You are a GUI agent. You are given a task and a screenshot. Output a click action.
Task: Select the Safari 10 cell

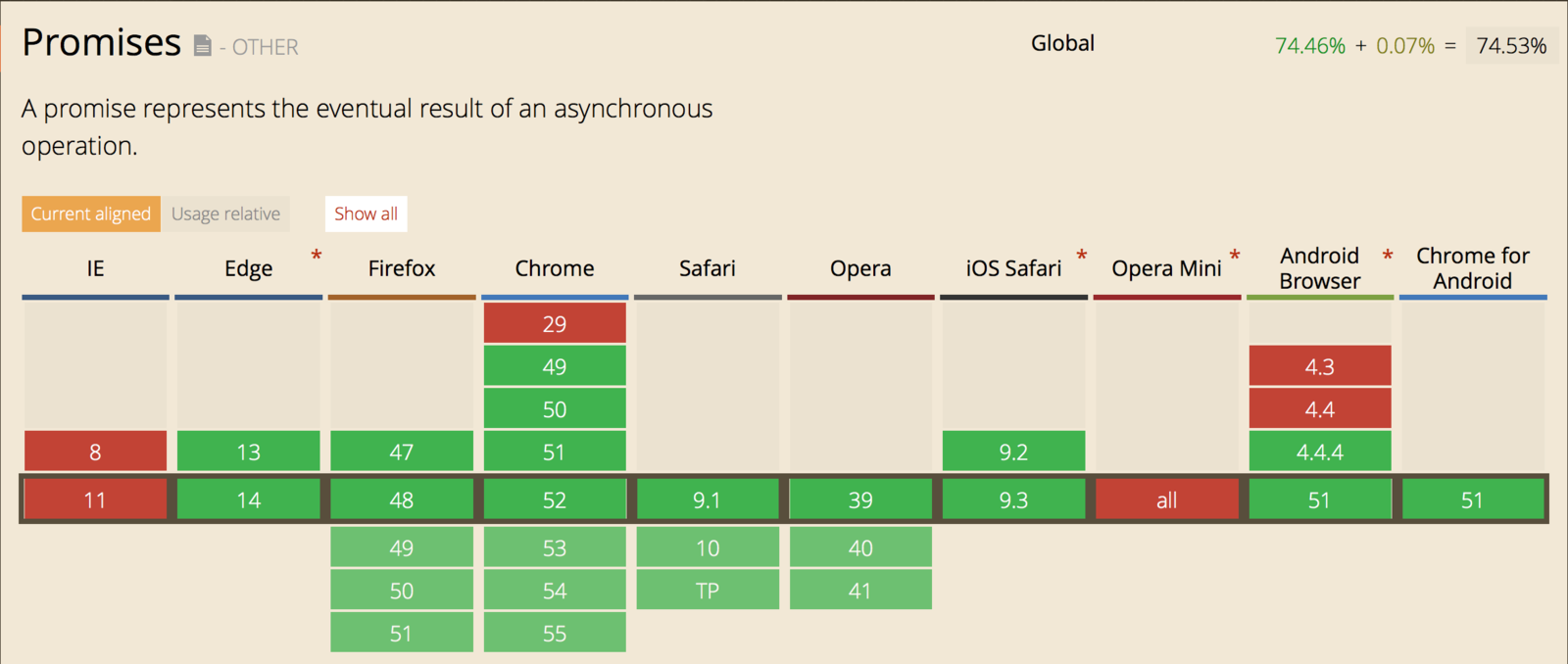(x=708, y=547)
